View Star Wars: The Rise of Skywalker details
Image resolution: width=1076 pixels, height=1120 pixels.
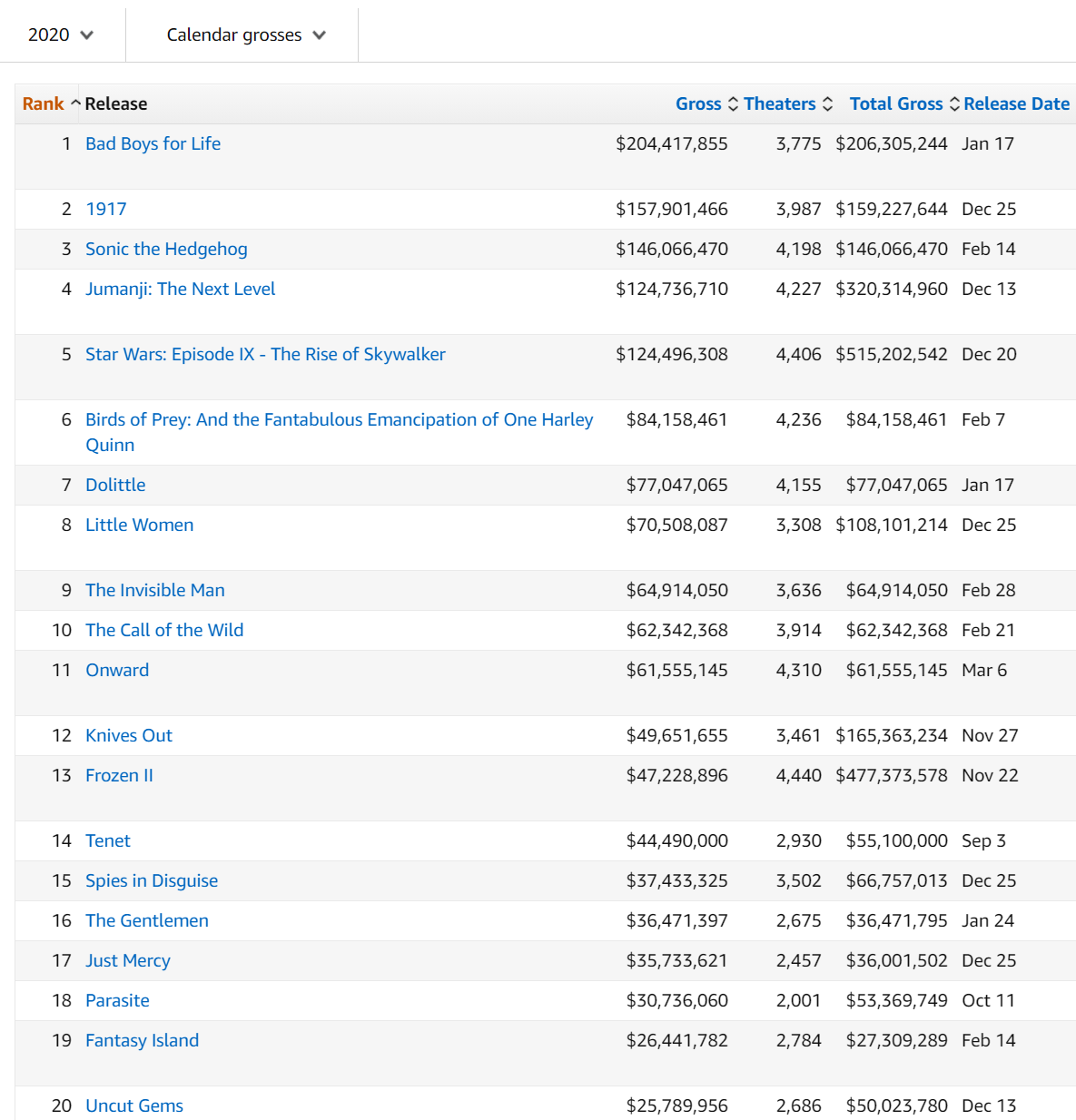(264, 354)
